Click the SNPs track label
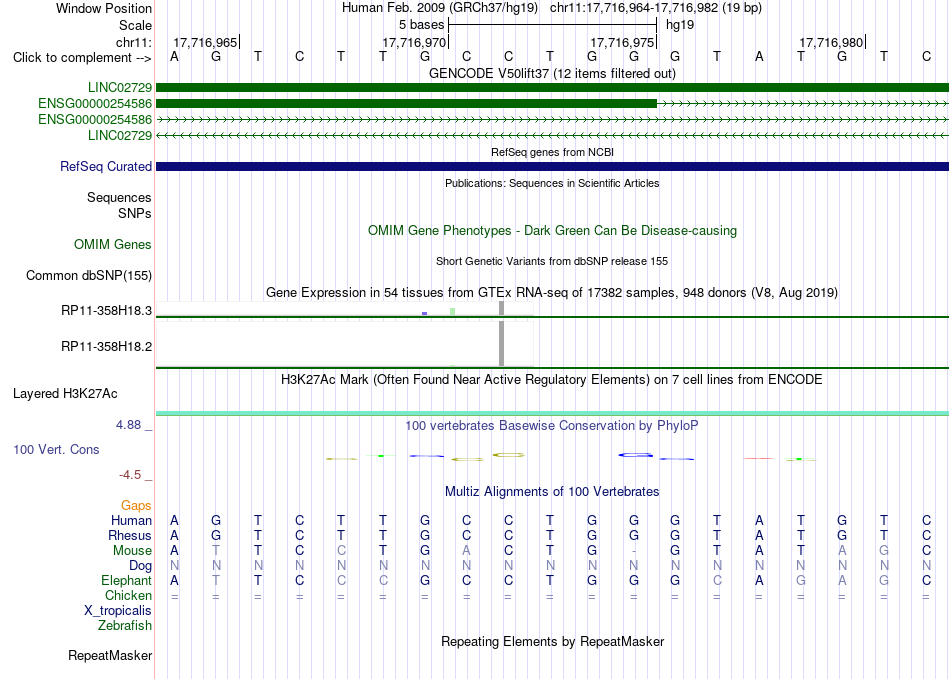 click(x=135, y=213)
